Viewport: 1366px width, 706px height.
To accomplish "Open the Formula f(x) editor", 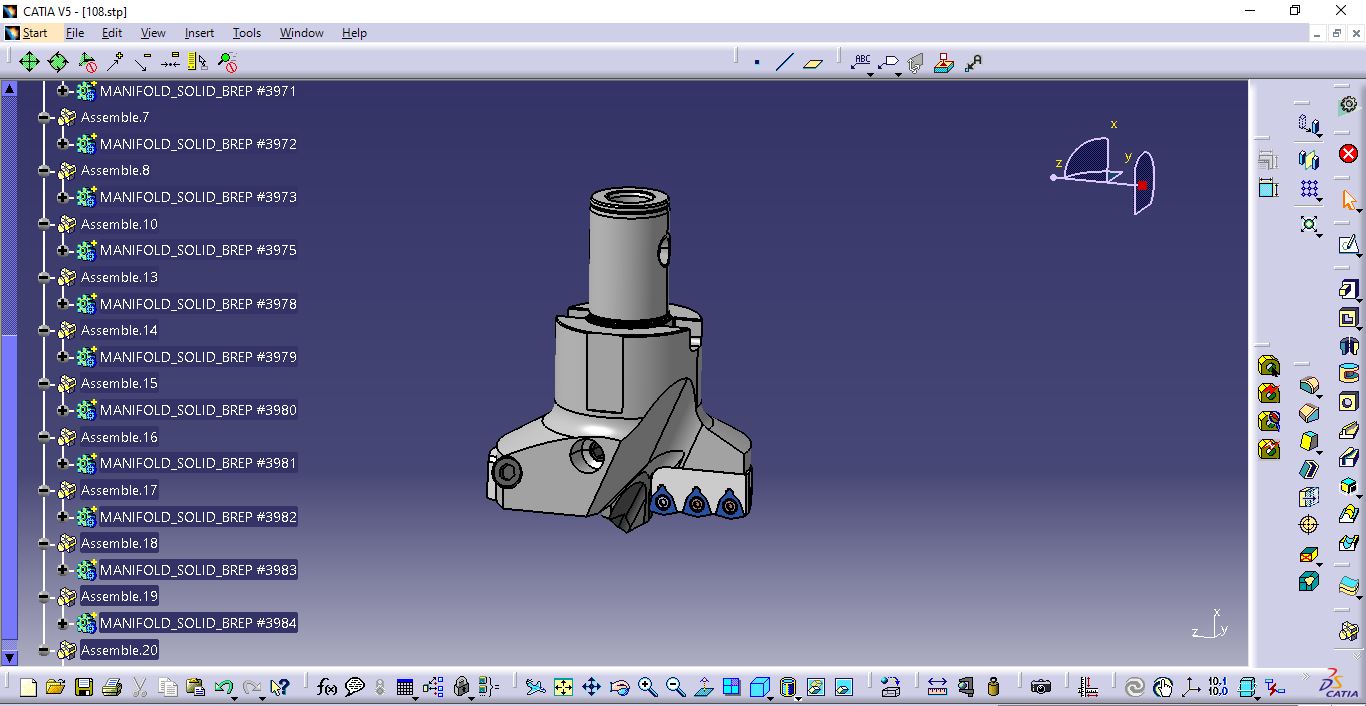I will 326,687.
